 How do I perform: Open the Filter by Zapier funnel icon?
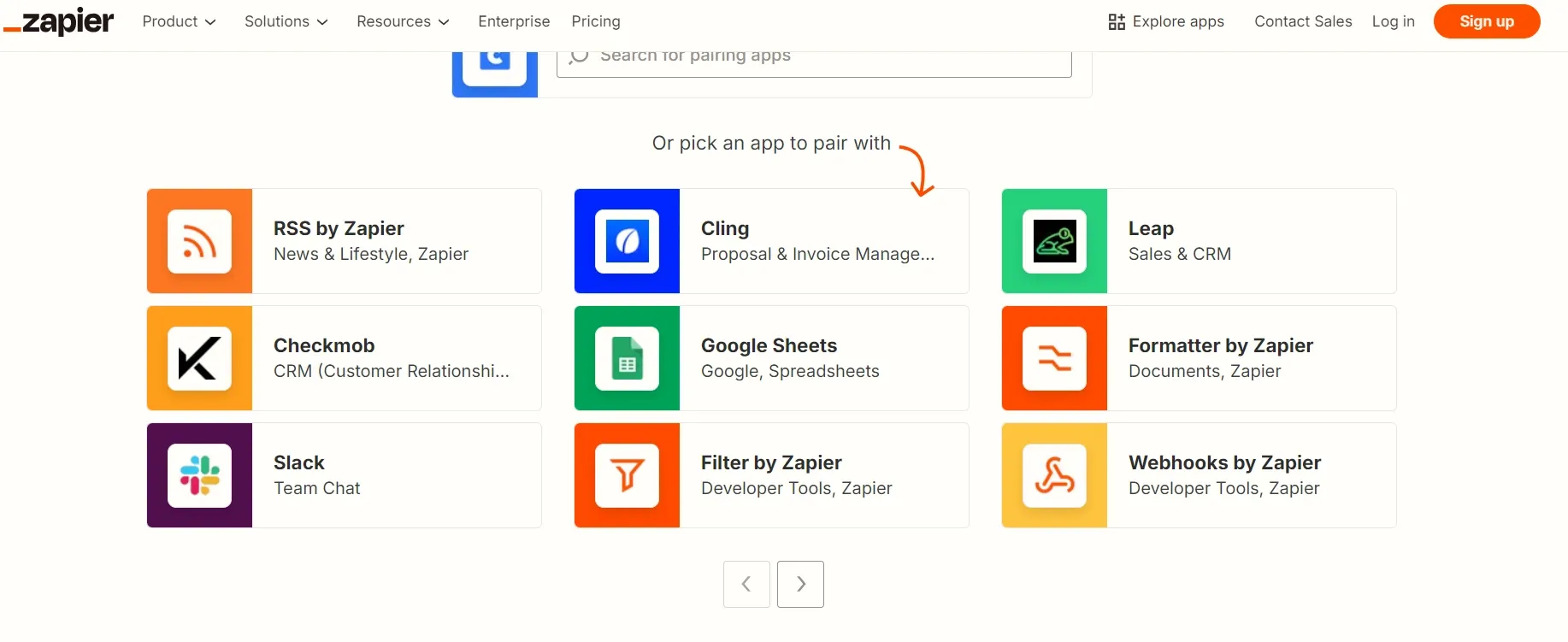(627, 475)
